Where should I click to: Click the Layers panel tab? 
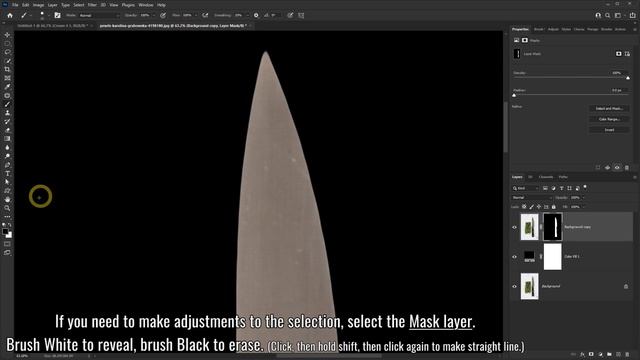(517, 177)
